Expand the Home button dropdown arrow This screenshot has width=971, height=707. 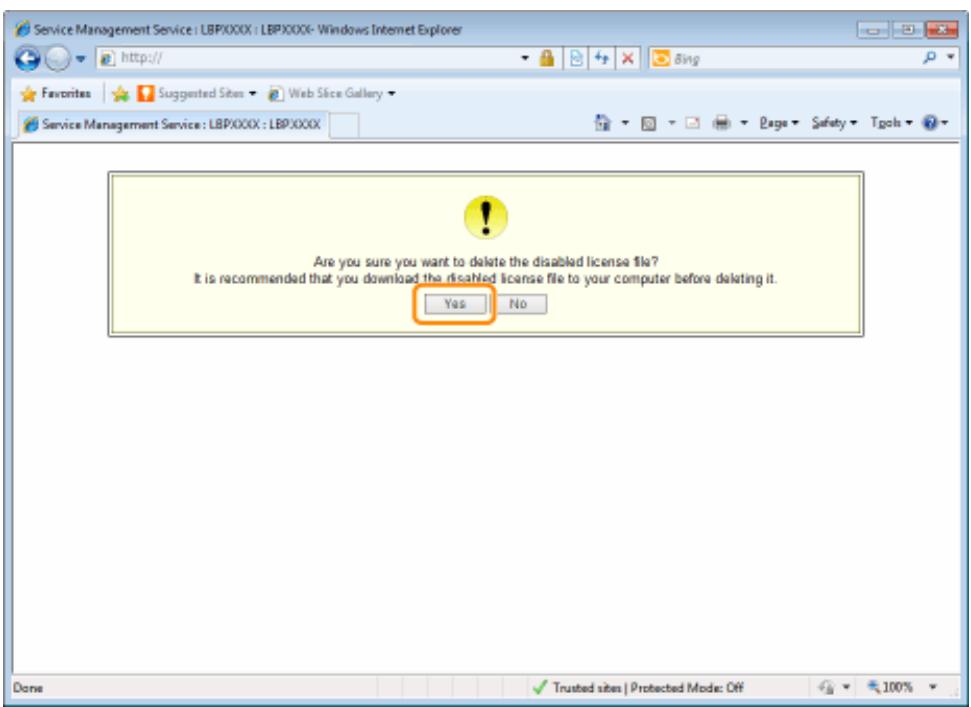pyautogui.click(x=625, y=123)
